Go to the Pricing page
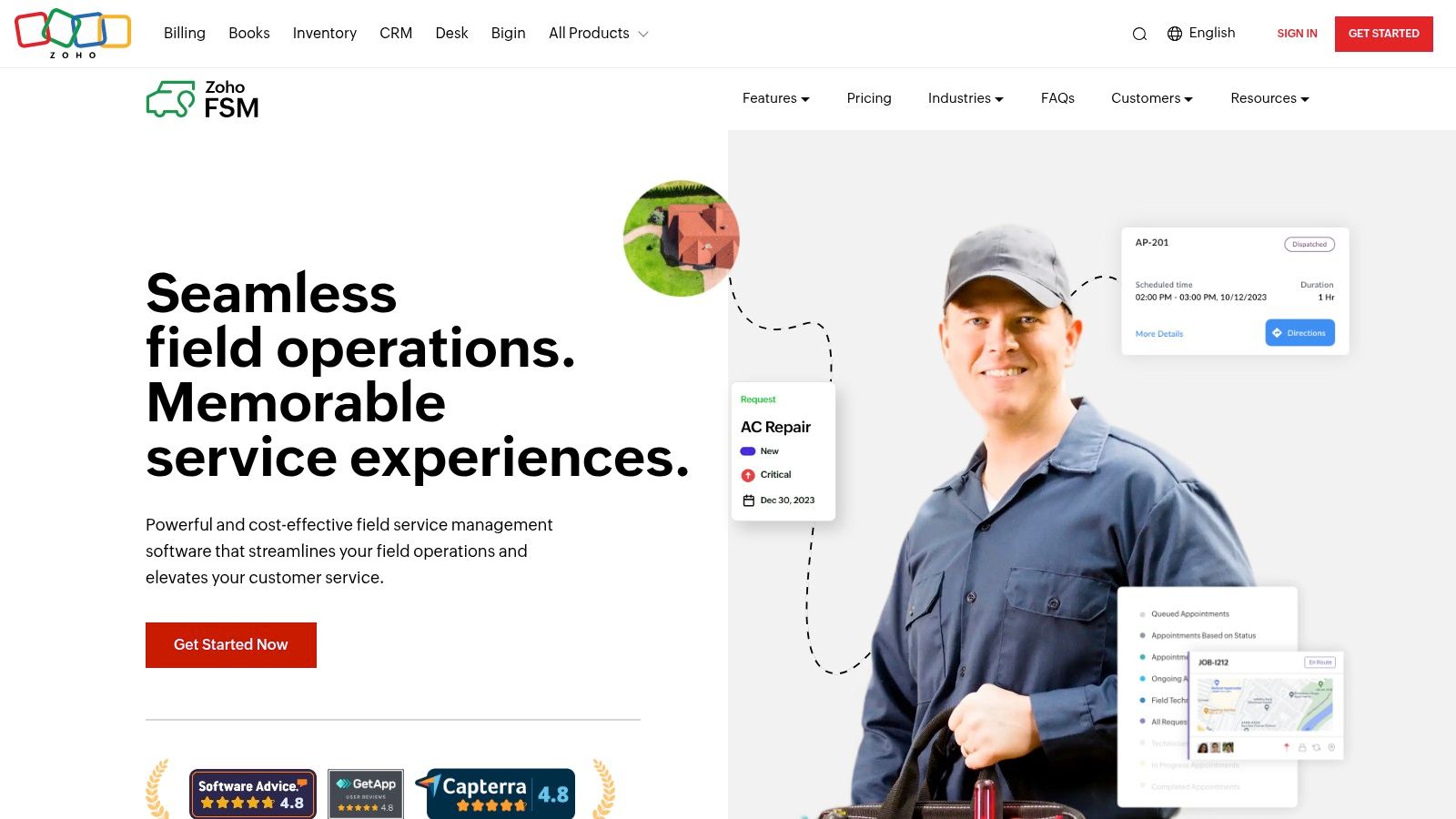Image resolution: width=1456 pixels, height=819 pixels. pos(869,98)
